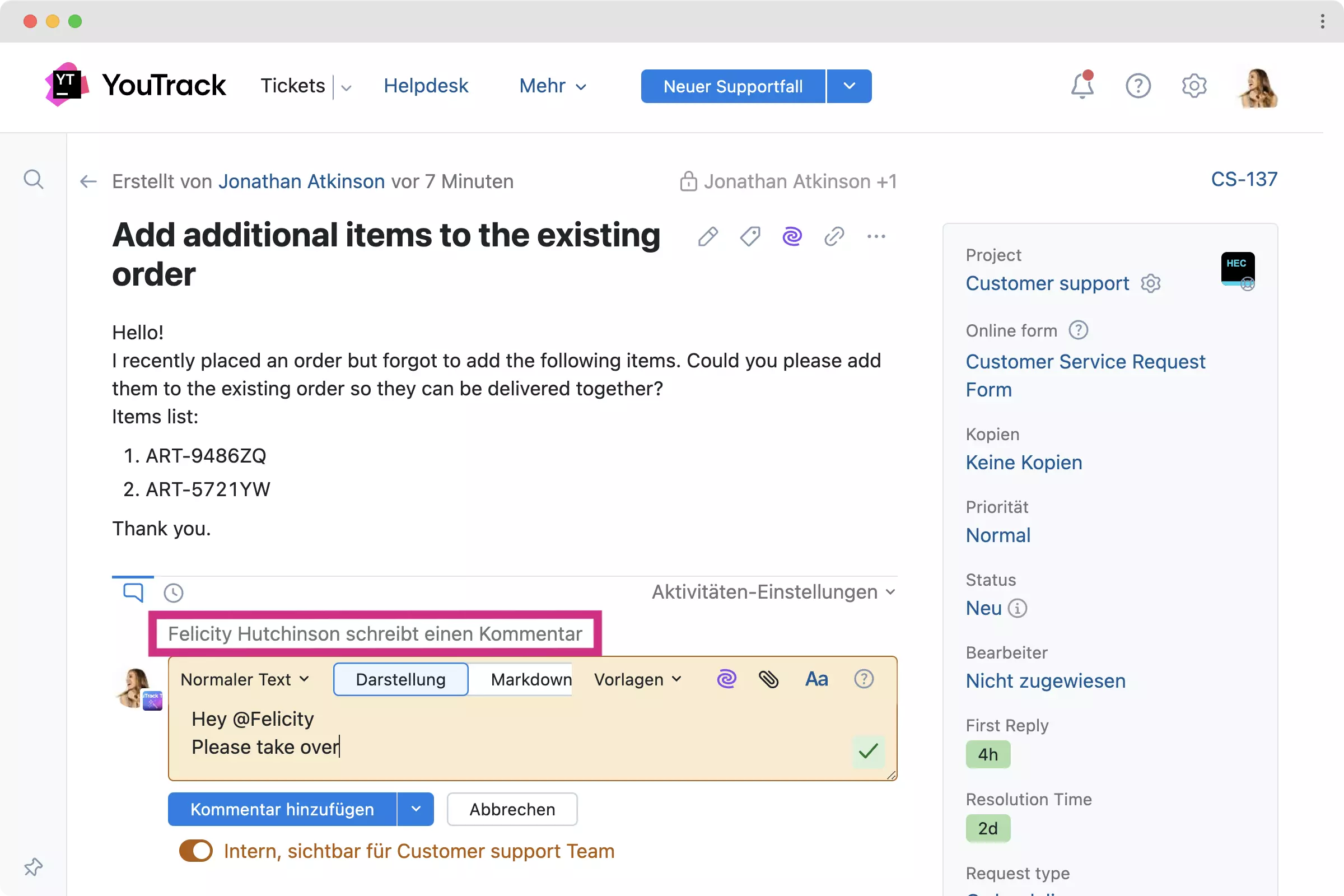Screen dimensions: 1344x896
Task: Expand the Neuer Supportfall dropdown arrow
Action: (x=849, y=86)
